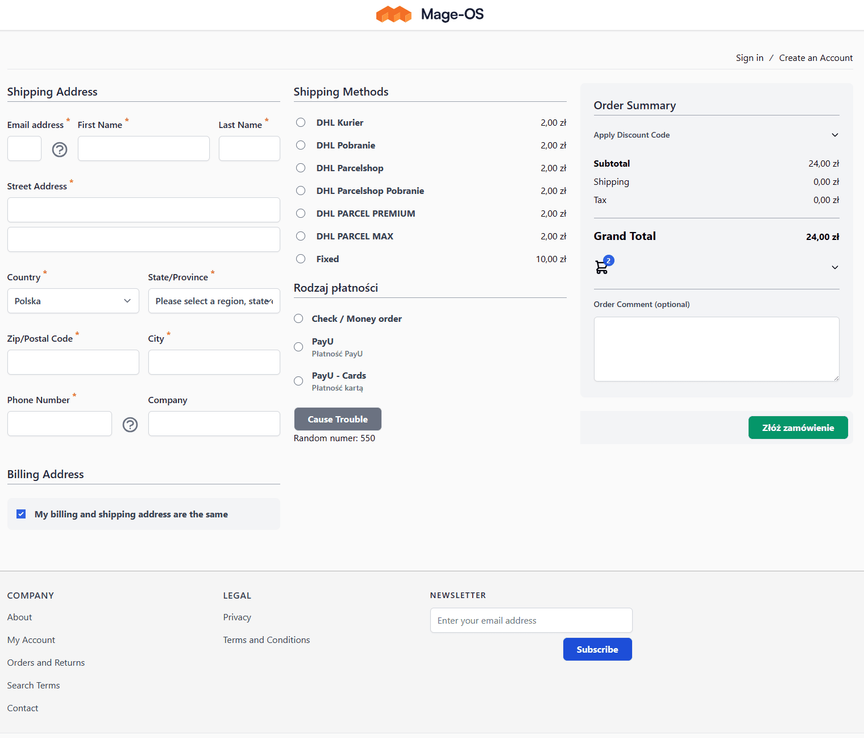Image resolution: width=864 pixels, height=738 pixels.
Task: Click the newsletter email address field
Action: tap(531, 621)
